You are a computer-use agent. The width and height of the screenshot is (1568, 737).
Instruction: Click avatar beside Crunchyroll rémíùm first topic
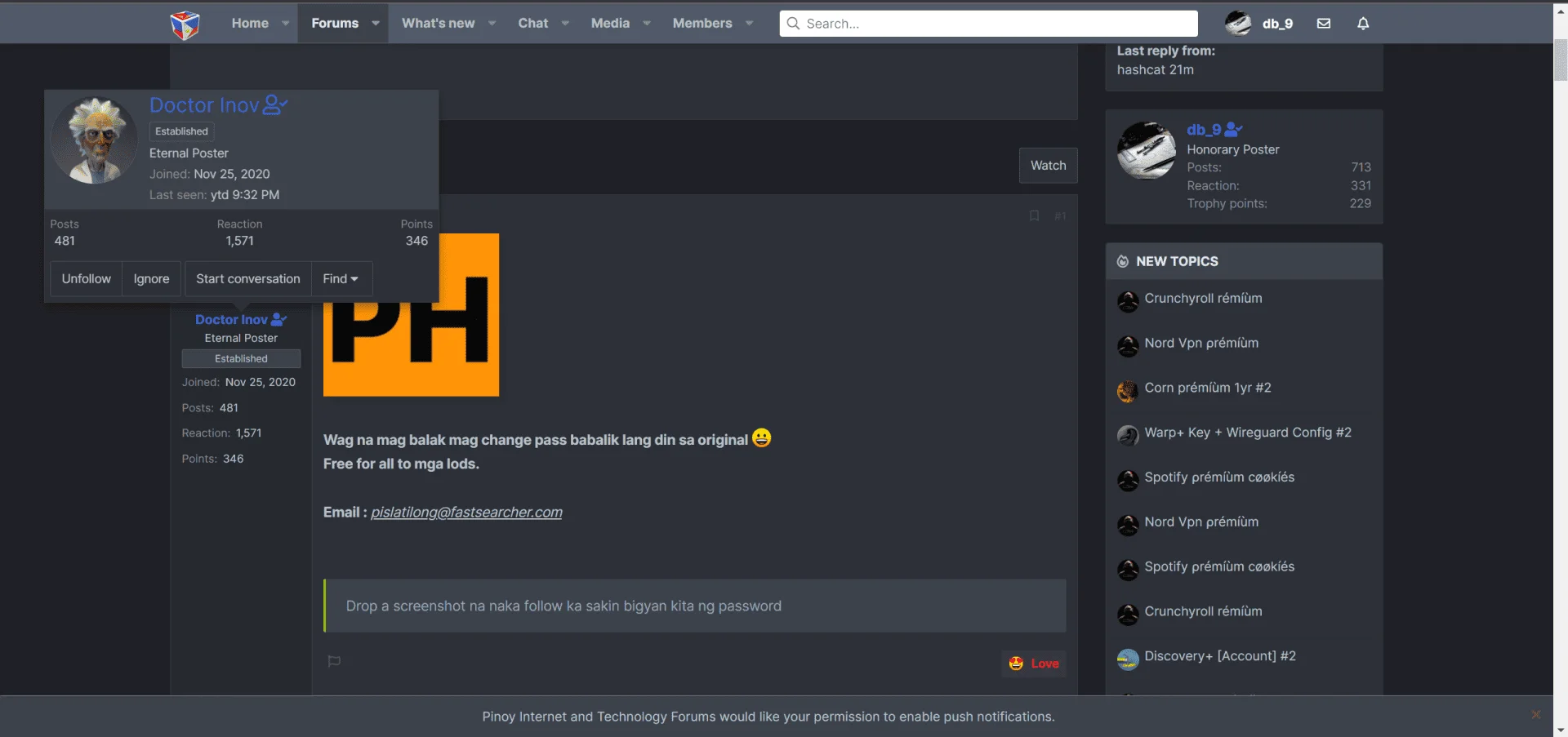click(1128, 301)
